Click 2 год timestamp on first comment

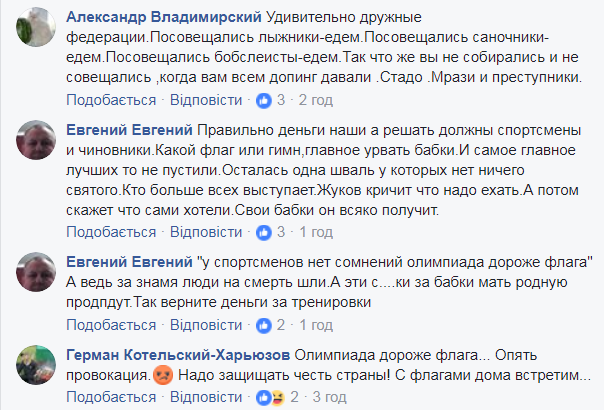pos(316,100)
